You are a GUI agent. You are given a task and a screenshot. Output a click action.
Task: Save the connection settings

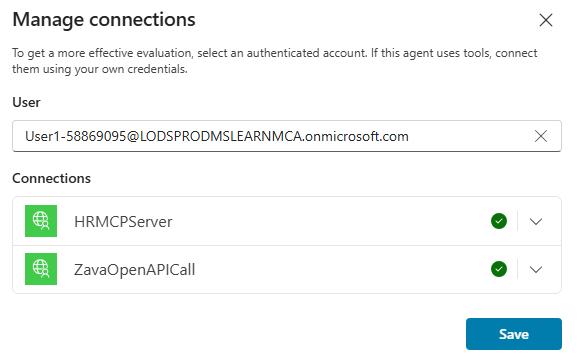click(514, 334)
